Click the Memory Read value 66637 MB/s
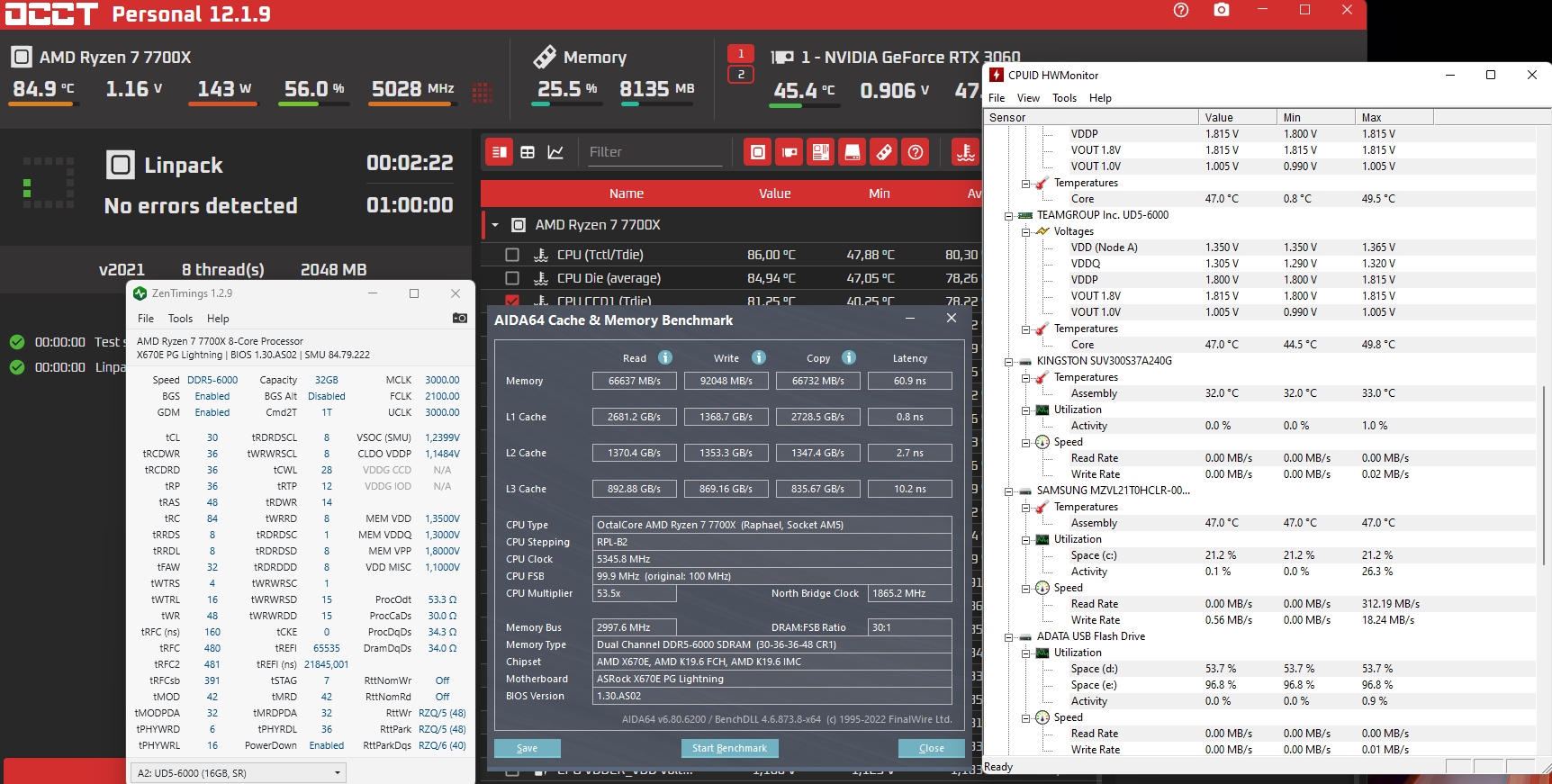The image size is (1552, 784). (635, 381)
